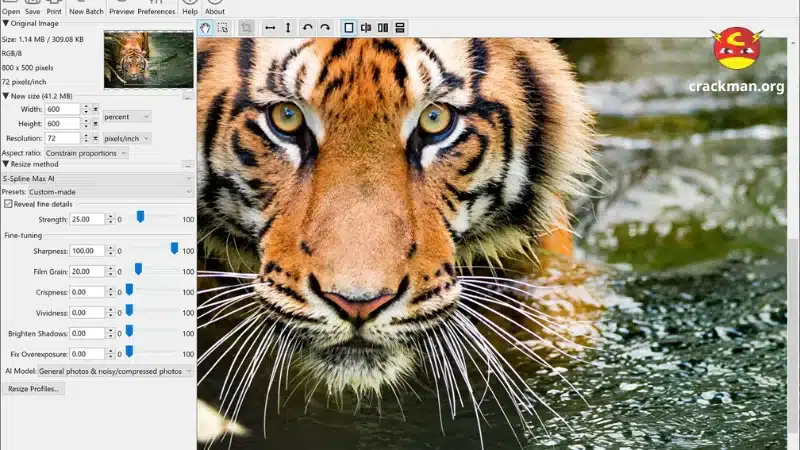
Task: Open the pixels/inch units dropdown
Action: pos(127,138)
